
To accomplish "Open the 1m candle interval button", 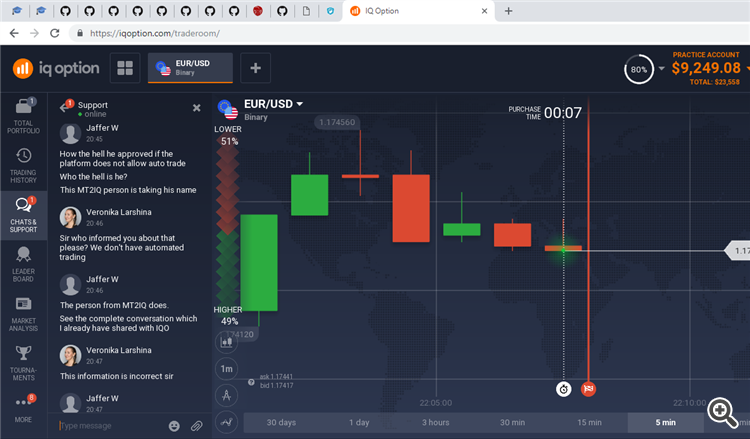I will point(226,369).
